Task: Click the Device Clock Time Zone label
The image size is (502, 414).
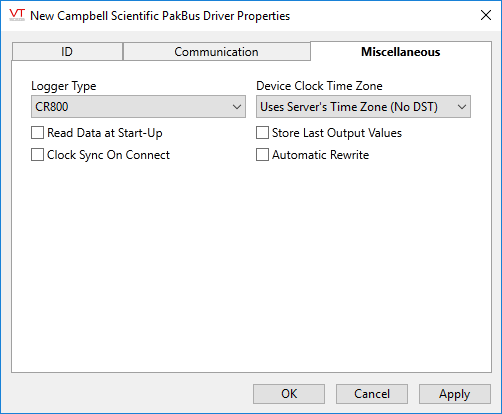Action: (x=319, y=86)
